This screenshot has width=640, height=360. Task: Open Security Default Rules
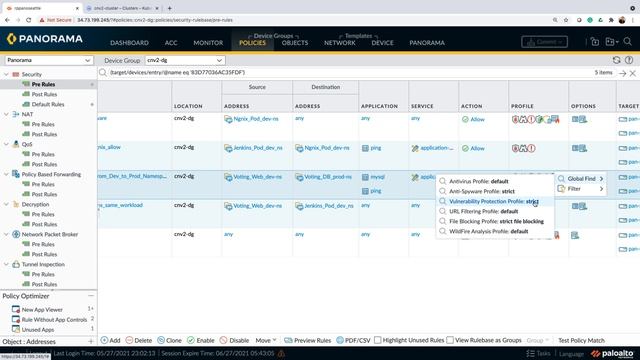pyautogui.click(x=48, y=104)
